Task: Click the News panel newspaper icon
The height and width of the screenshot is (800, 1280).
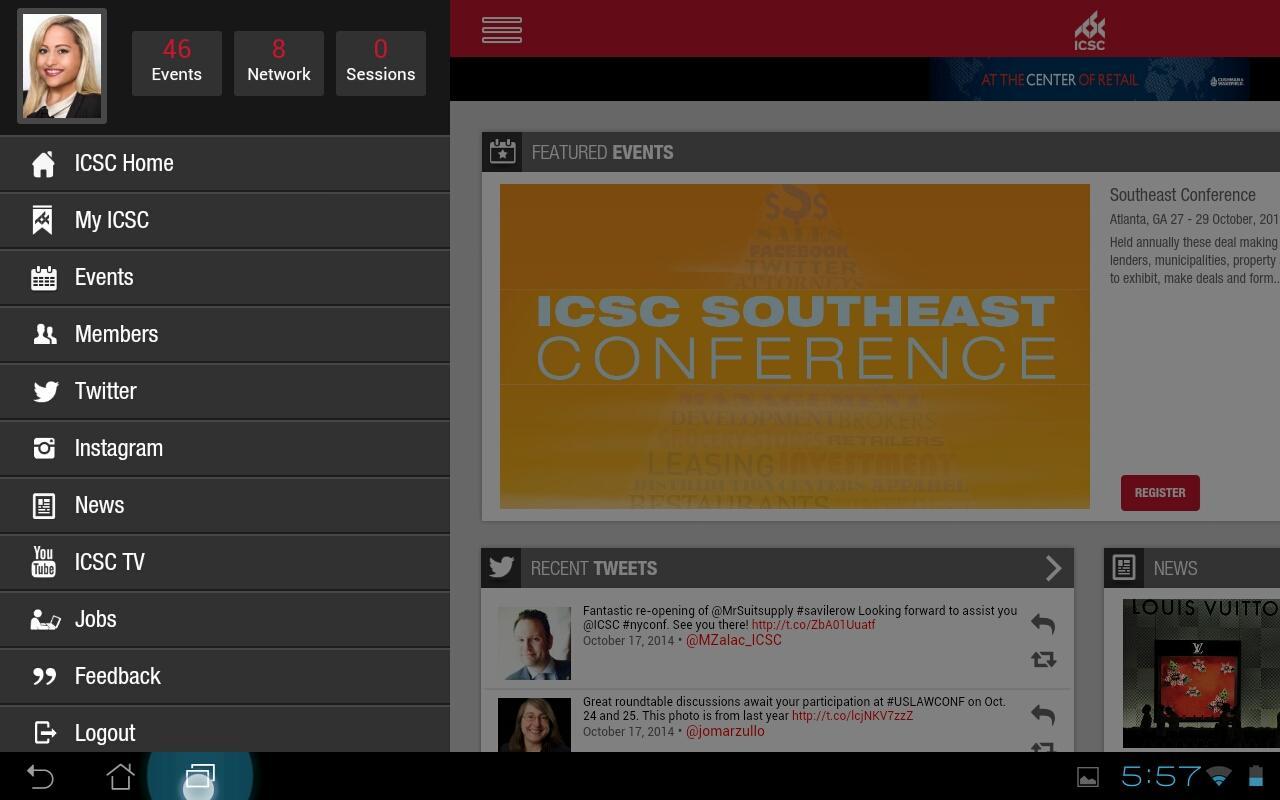Action: [x=1123, y=567]
